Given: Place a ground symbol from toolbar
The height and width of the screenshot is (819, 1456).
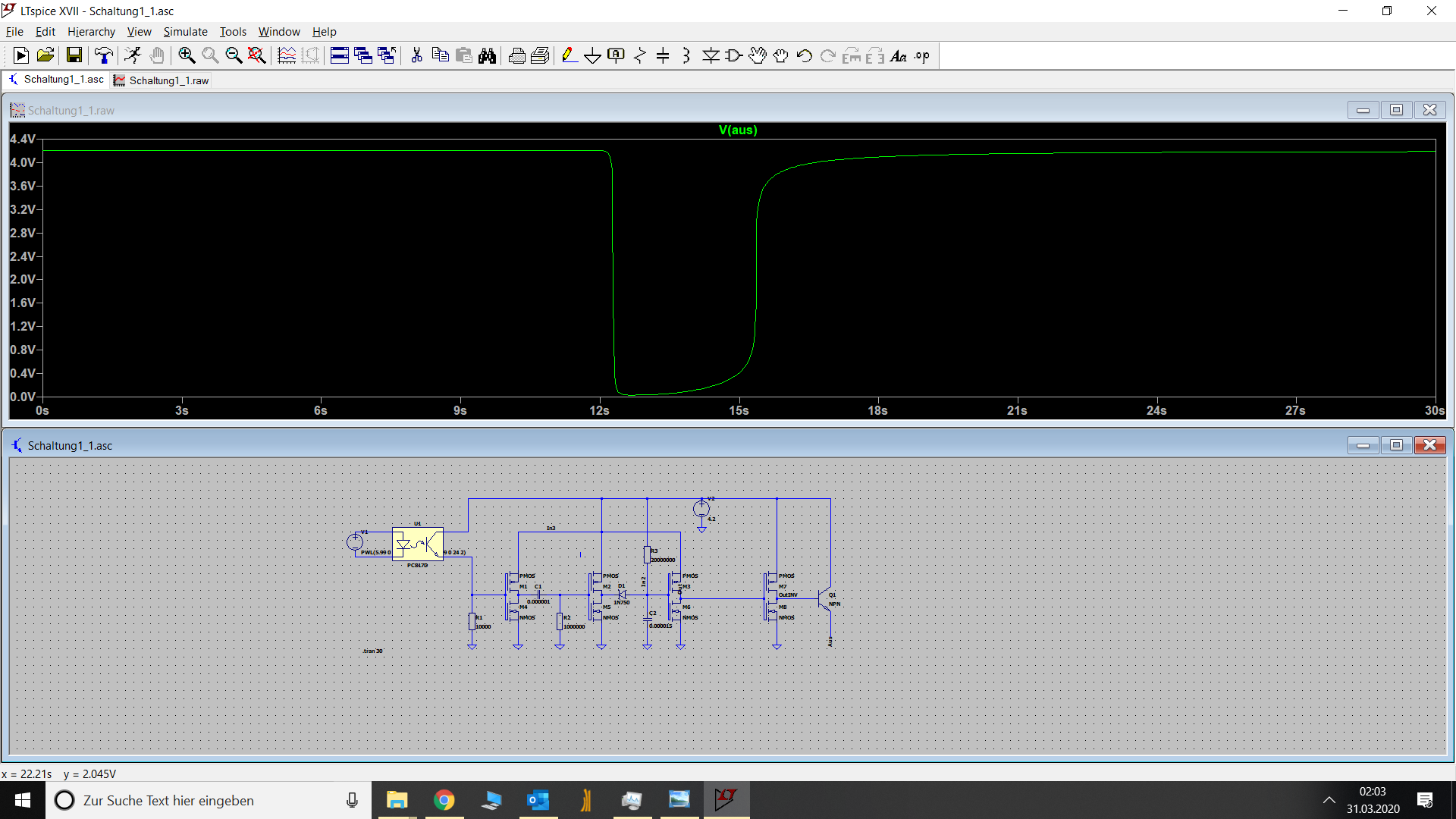Looking at the screenshot, I should pyautogui.click(x=593, y=55).
